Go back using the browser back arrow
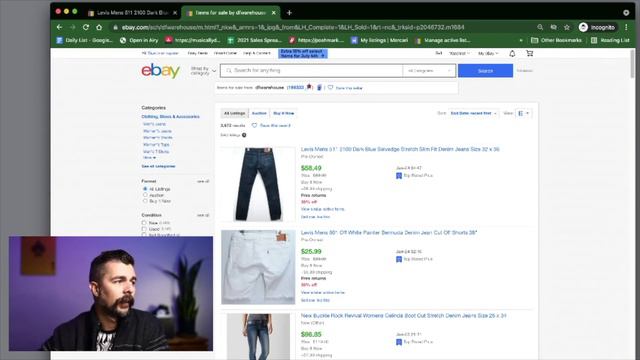This screenshot has height=360, width=640. click(60, 27)
